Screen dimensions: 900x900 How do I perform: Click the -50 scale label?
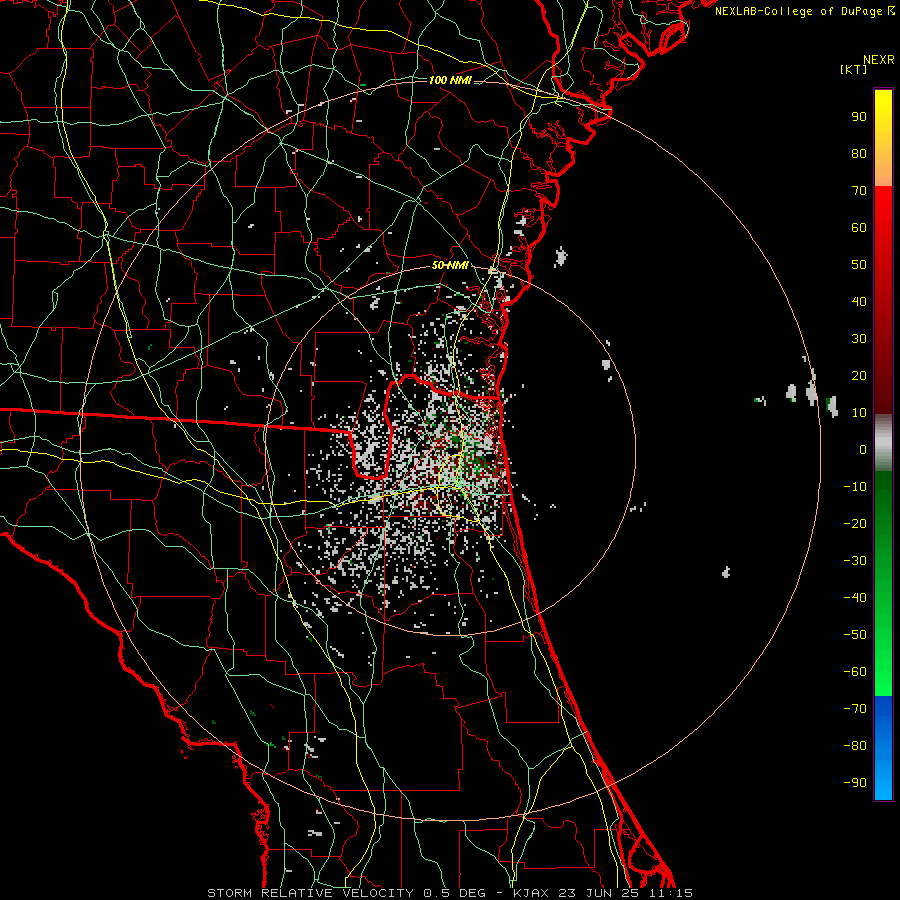(855, 635)
